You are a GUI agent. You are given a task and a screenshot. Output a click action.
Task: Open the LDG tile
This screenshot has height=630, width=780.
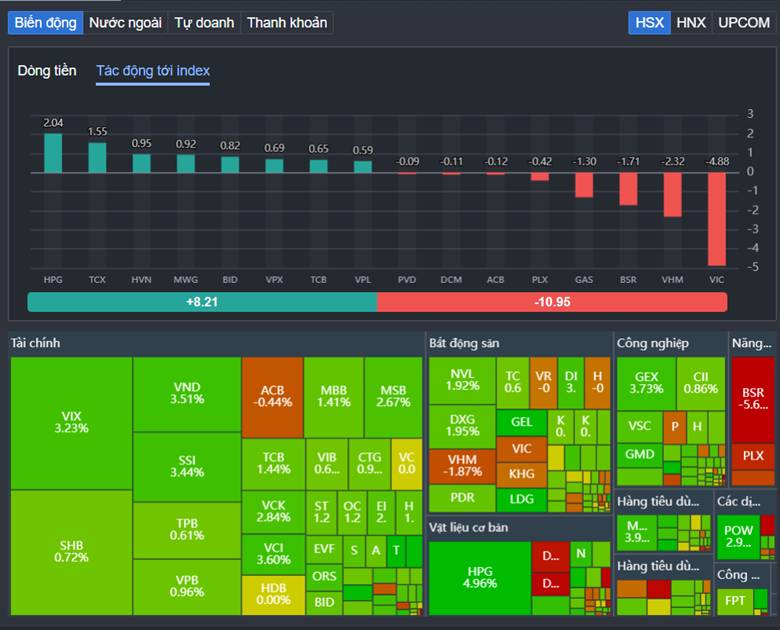[521, 500]
